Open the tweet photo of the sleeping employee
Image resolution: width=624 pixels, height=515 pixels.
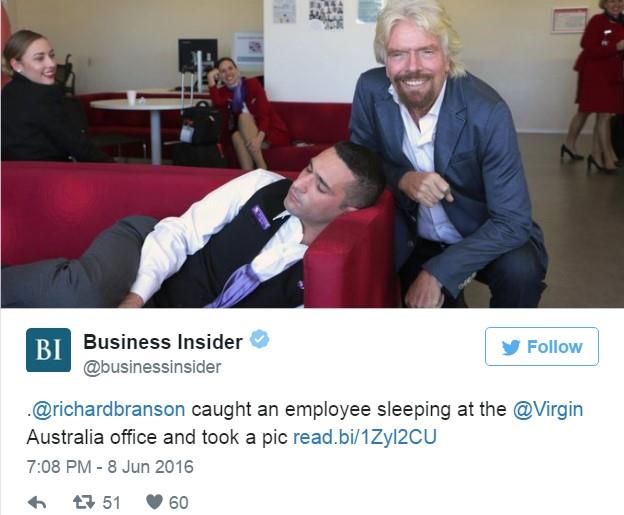(x=312, y=154)
